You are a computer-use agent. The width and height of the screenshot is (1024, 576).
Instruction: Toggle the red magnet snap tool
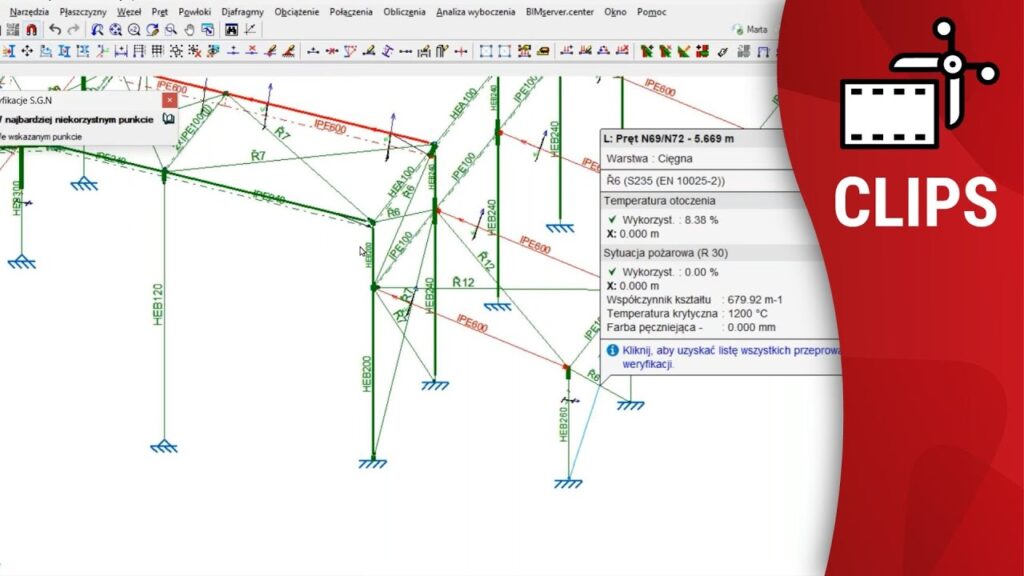pos(31,30)
